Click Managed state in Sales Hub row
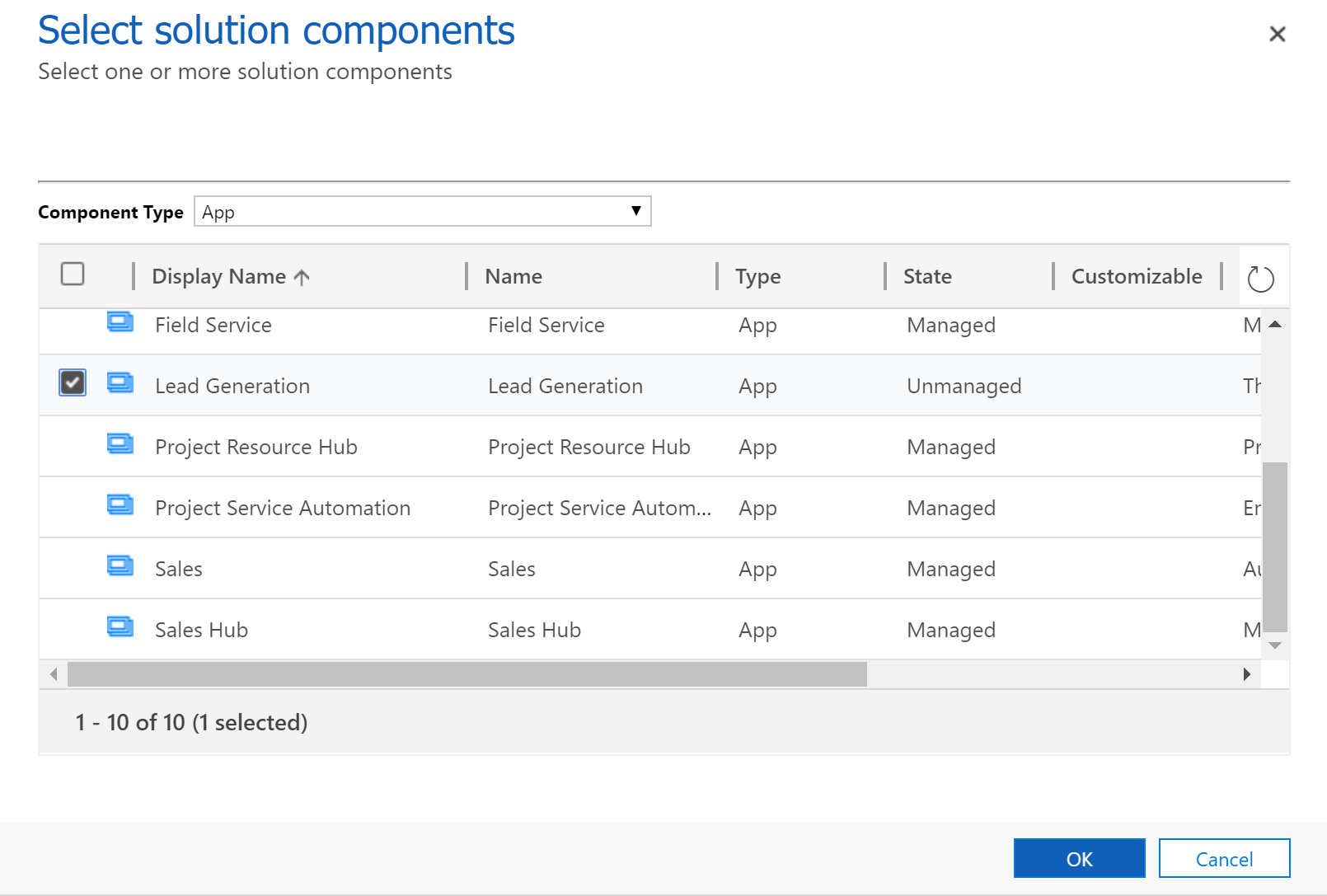Image resolution: width=1327 pixels, height=896 pixels. (951, 630)
